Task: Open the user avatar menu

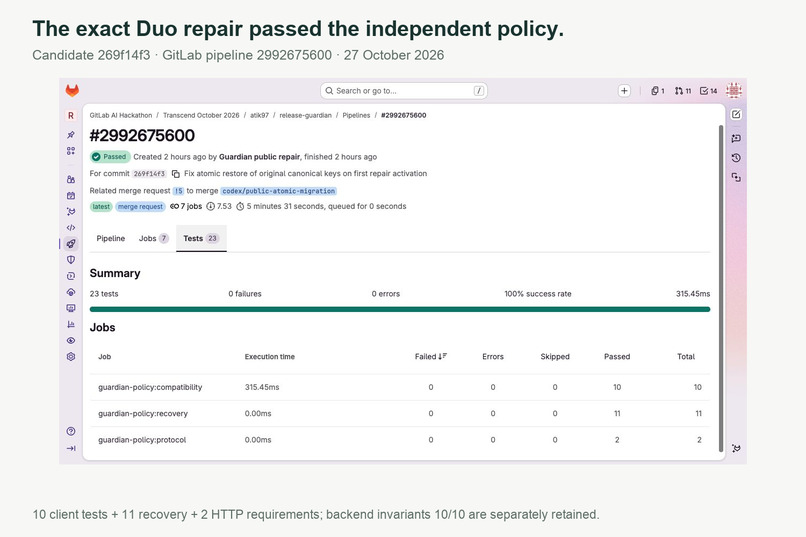Action: [734, 91]
